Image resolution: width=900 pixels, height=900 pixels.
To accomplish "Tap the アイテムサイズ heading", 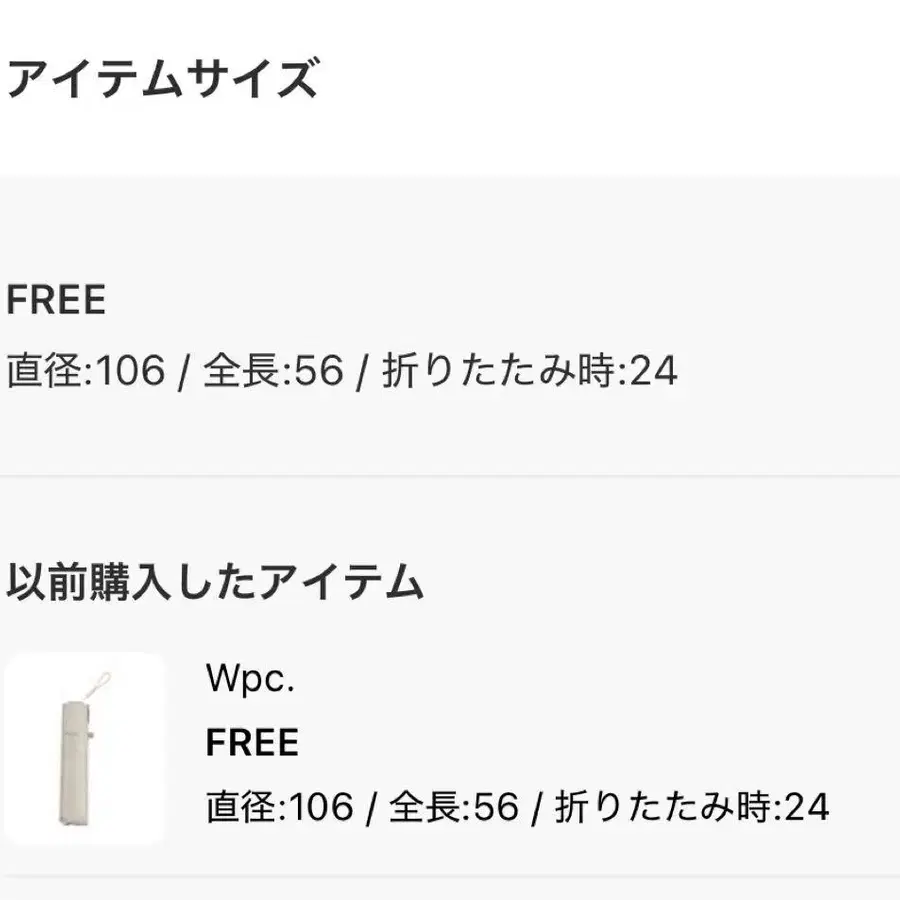I will [162, 78].
